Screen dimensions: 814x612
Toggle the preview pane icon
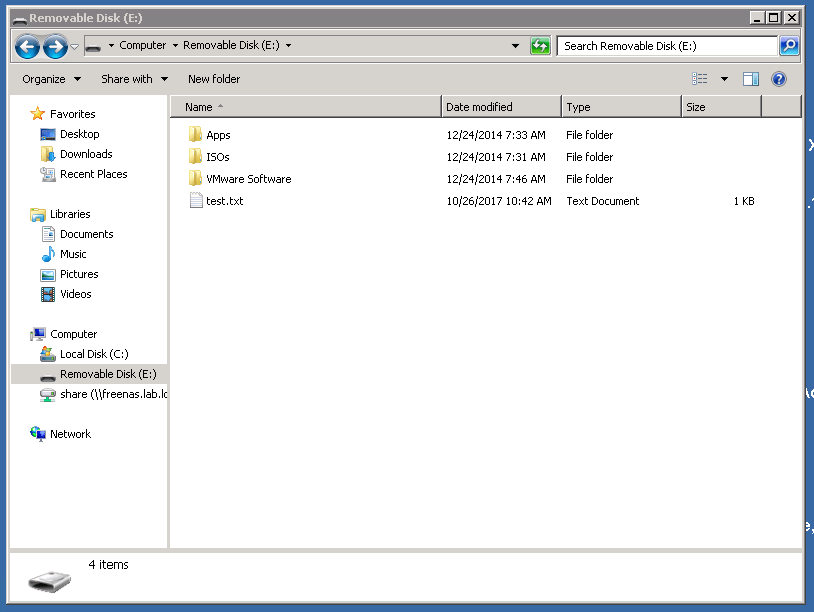pyautogui.click(x=751, y=79)
